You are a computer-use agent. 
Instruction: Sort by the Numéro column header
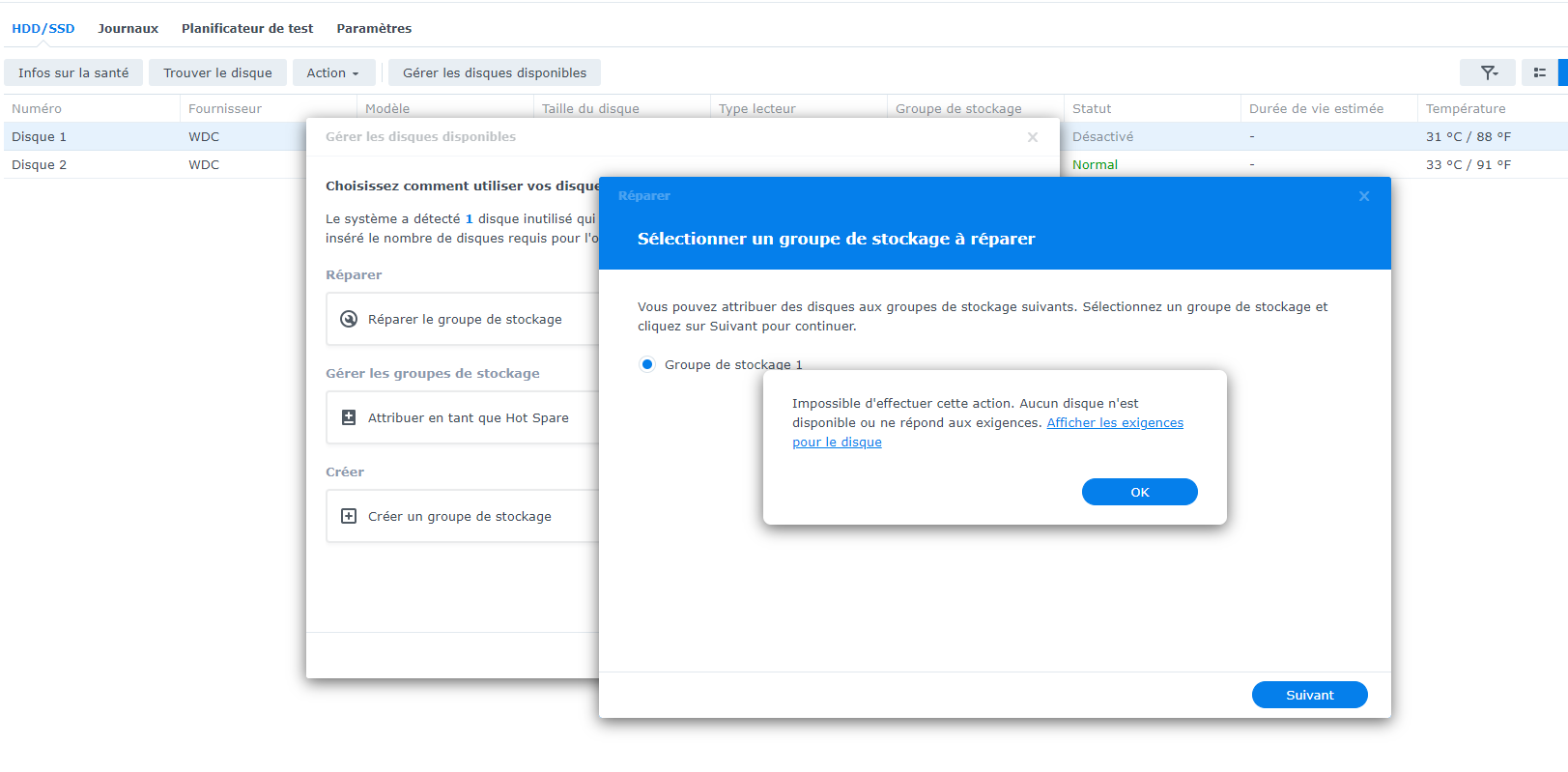click(92, 108)
